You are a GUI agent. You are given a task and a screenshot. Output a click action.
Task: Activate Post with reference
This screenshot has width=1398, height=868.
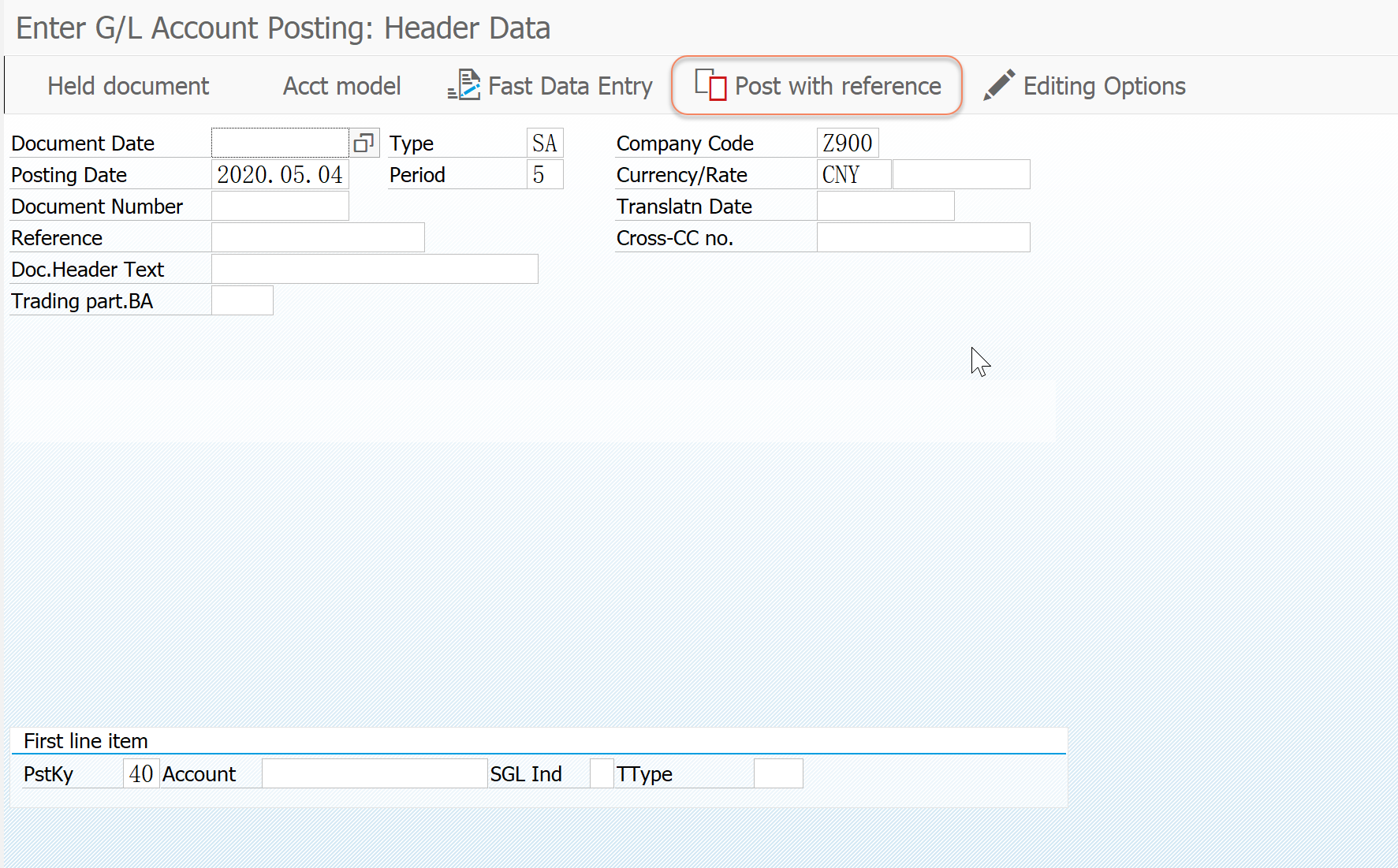pyautogui.click(x=836, y=85)
